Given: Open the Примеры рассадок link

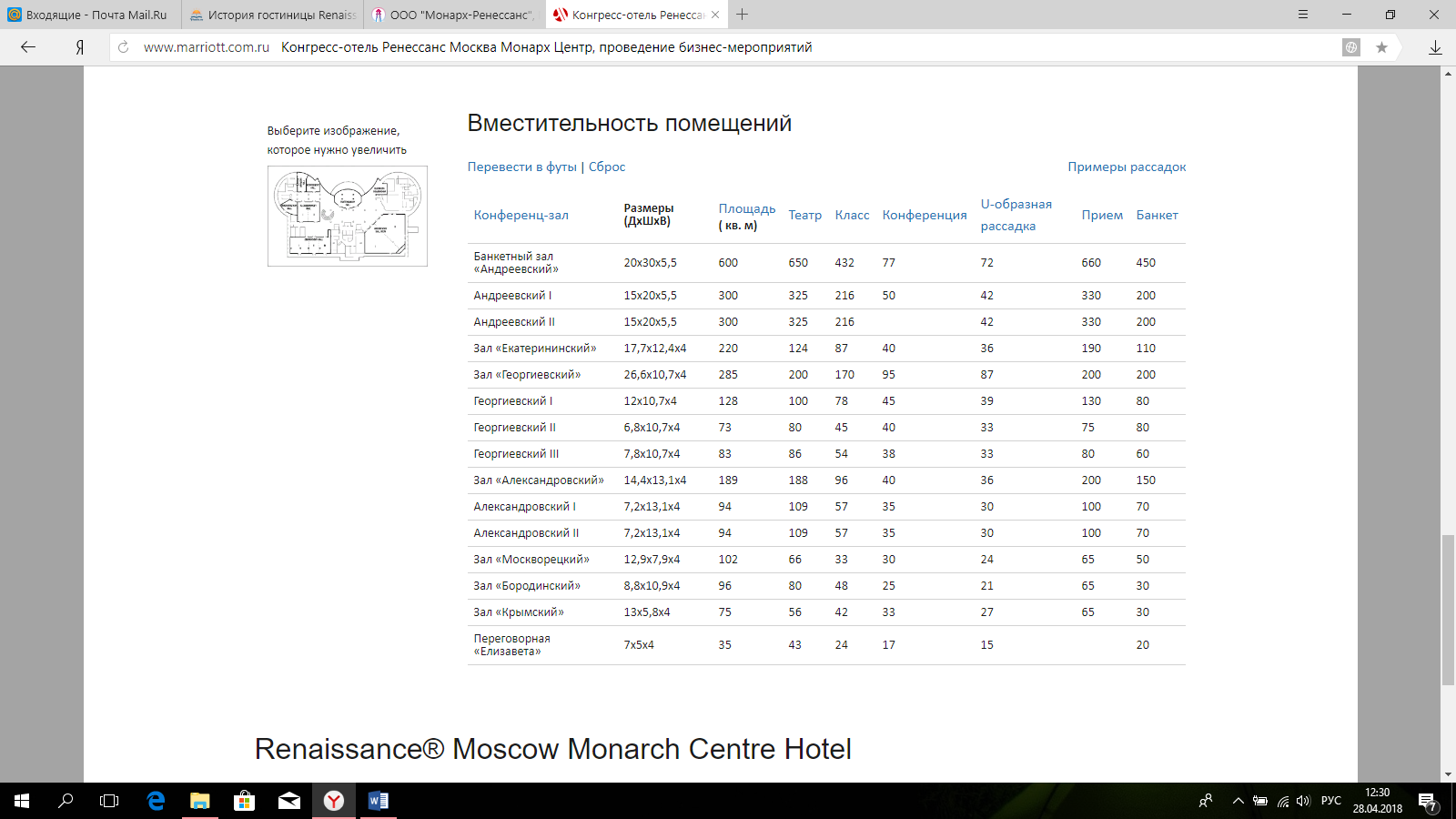Looking at the screenshot, I should tap(1127, 167).
